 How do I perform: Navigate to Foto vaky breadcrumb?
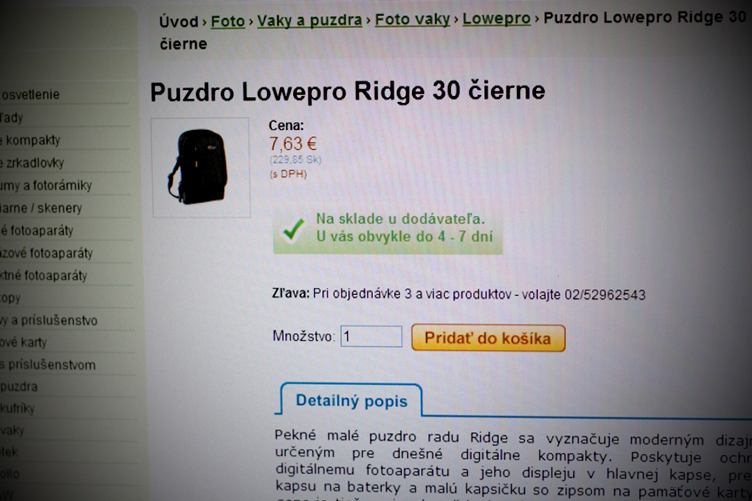412,19
